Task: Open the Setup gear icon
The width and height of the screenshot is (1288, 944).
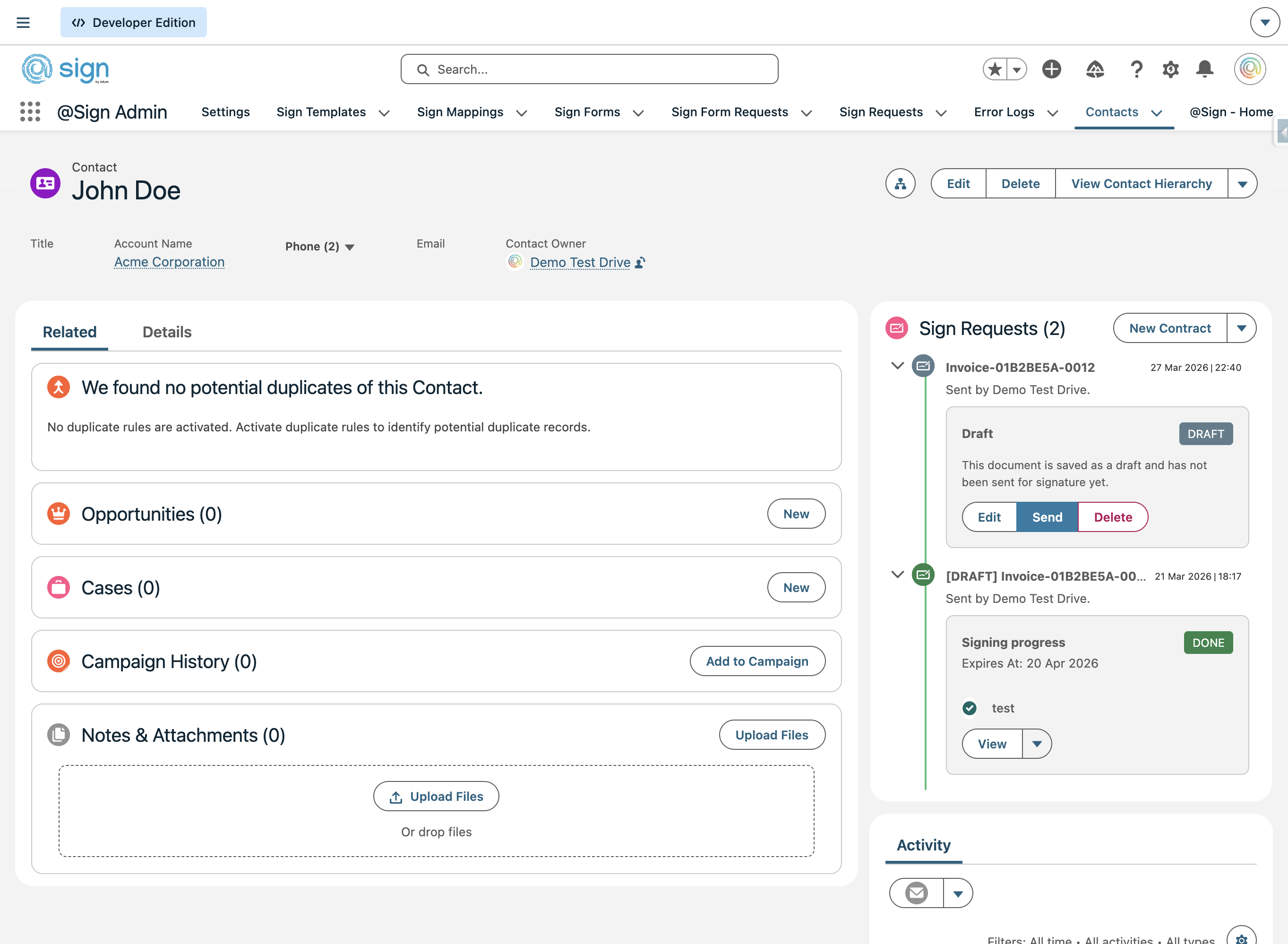Action: tap(1170, 69)
